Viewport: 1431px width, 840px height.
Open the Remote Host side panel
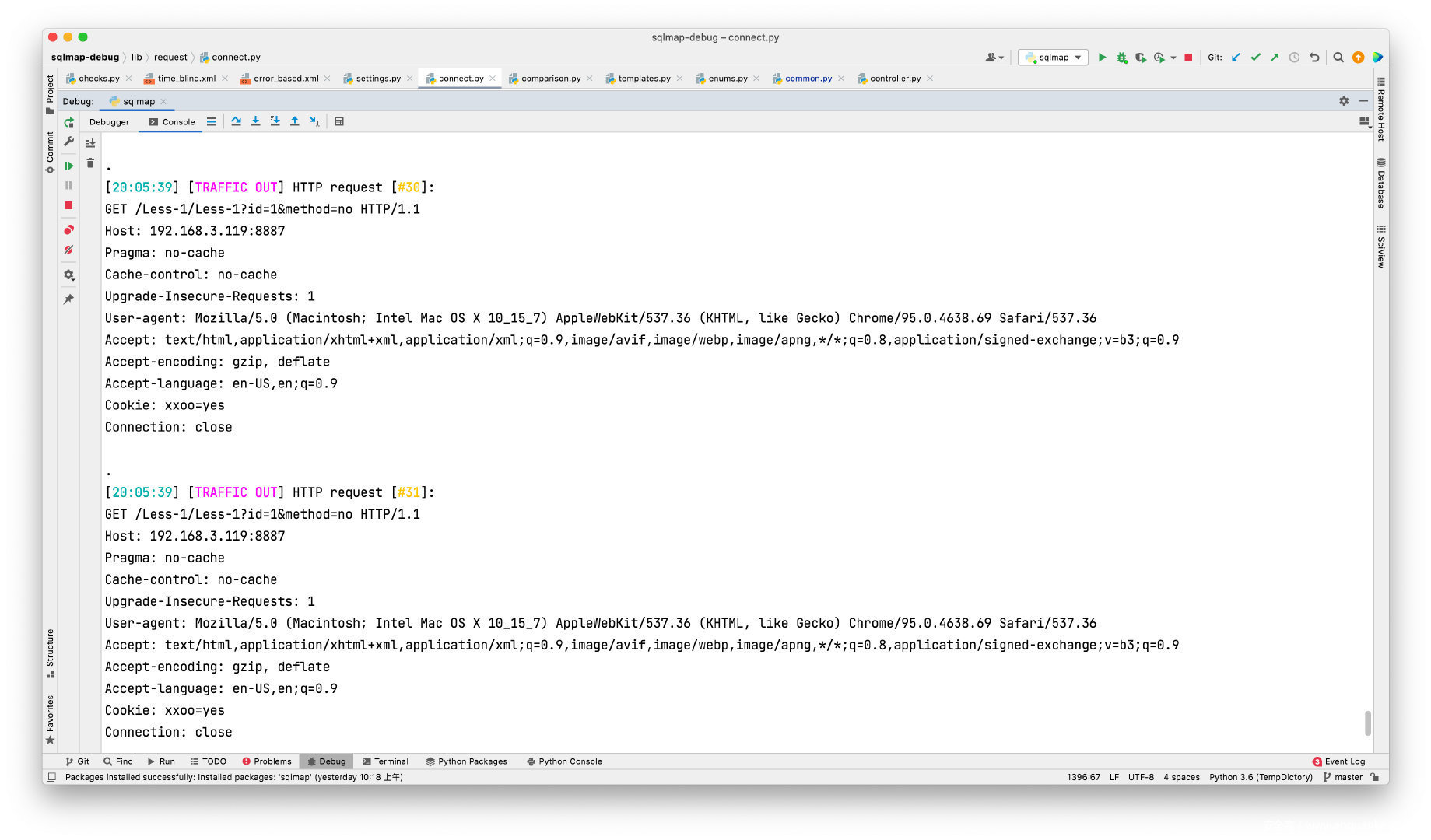point(1380,109)
